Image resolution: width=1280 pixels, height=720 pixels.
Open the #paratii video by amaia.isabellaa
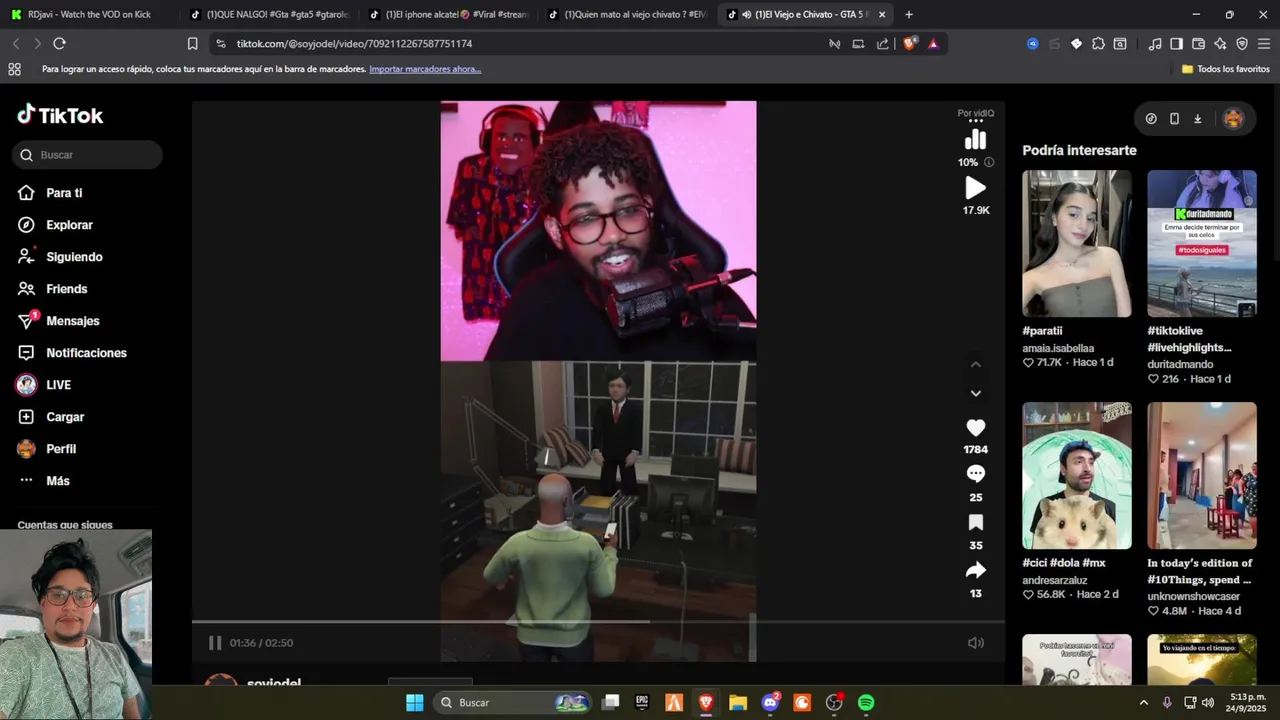coord(1077,243)
